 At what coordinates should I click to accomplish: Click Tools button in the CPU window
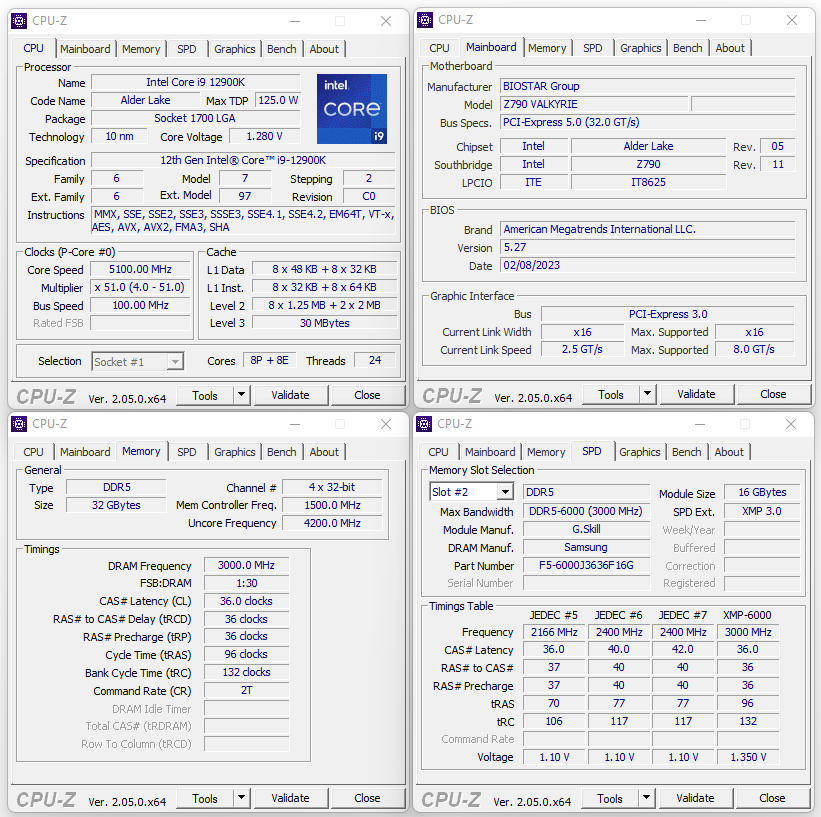205,395
